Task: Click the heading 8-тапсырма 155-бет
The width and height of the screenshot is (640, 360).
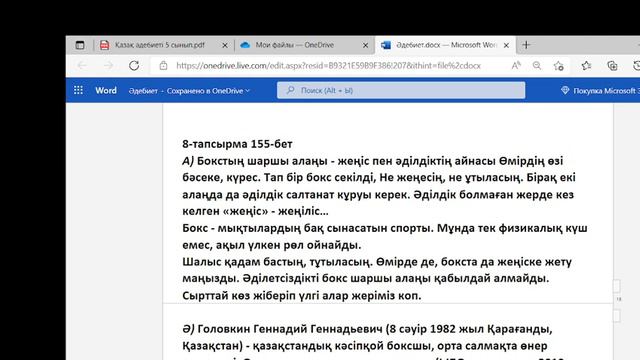Action: 237,144
